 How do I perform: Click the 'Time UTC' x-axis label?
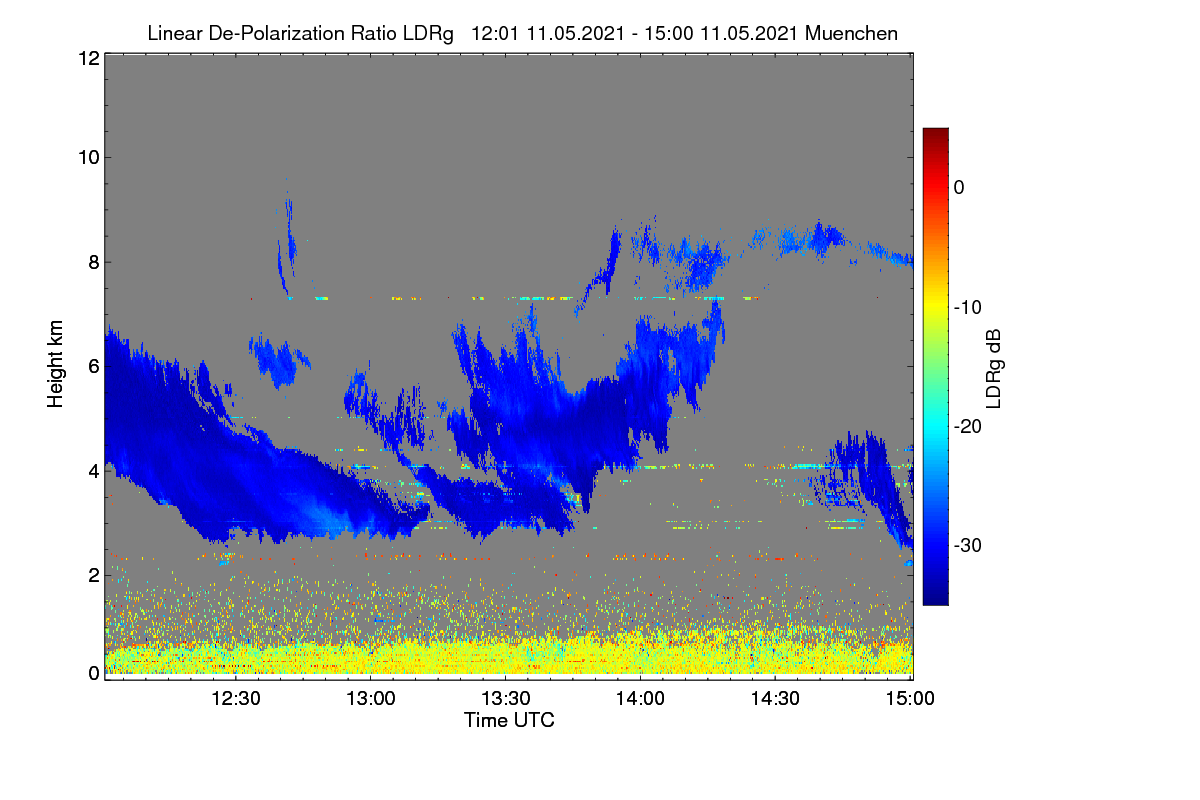[x=509, y=720]
